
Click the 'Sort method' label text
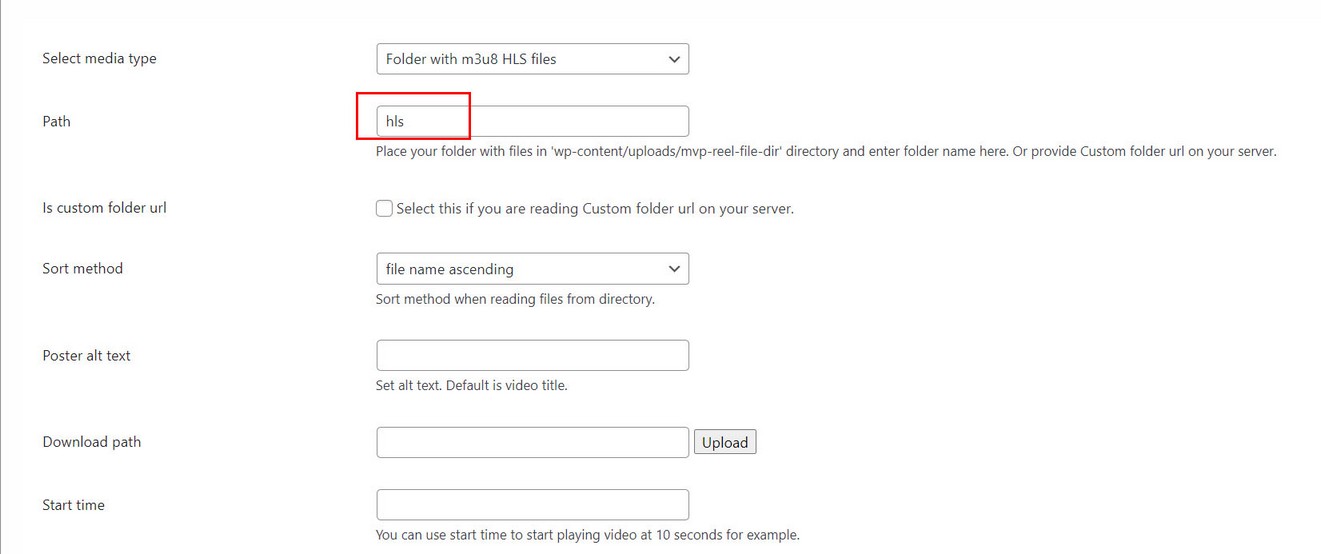82,269
